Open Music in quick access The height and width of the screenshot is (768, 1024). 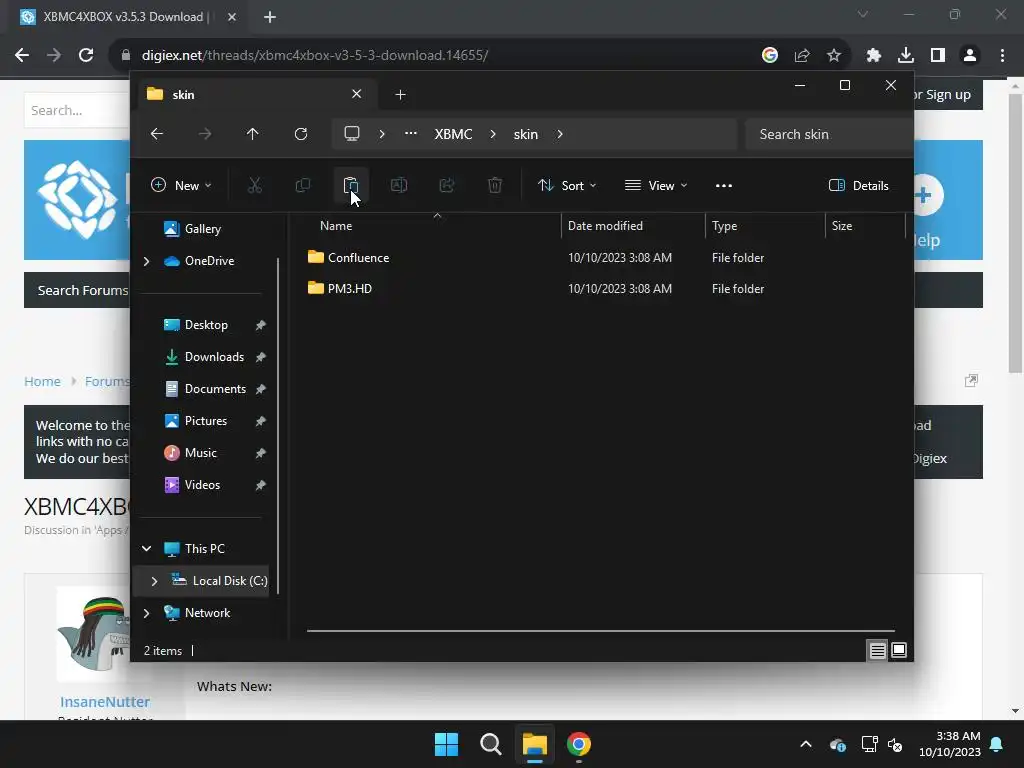coord(200,453)
